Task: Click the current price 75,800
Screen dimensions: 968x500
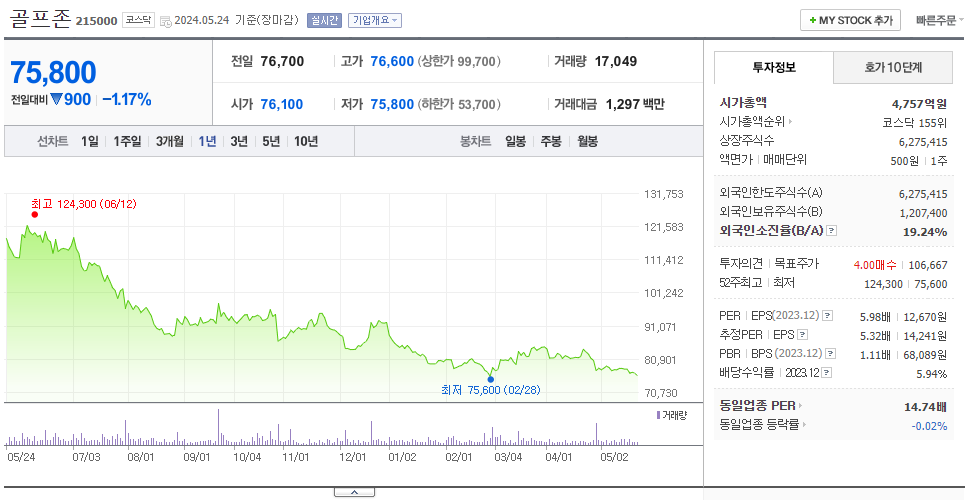Action: pyautogui.click(x=53, y=72)
